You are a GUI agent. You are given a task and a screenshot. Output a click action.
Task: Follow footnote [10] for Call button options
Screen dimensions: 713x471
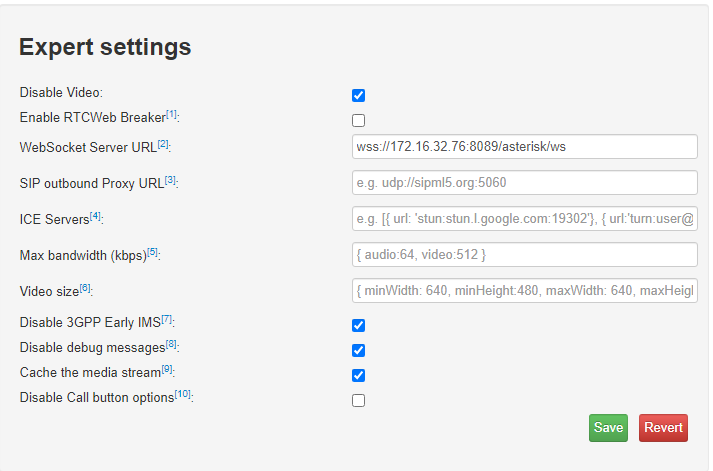point(182,394)
